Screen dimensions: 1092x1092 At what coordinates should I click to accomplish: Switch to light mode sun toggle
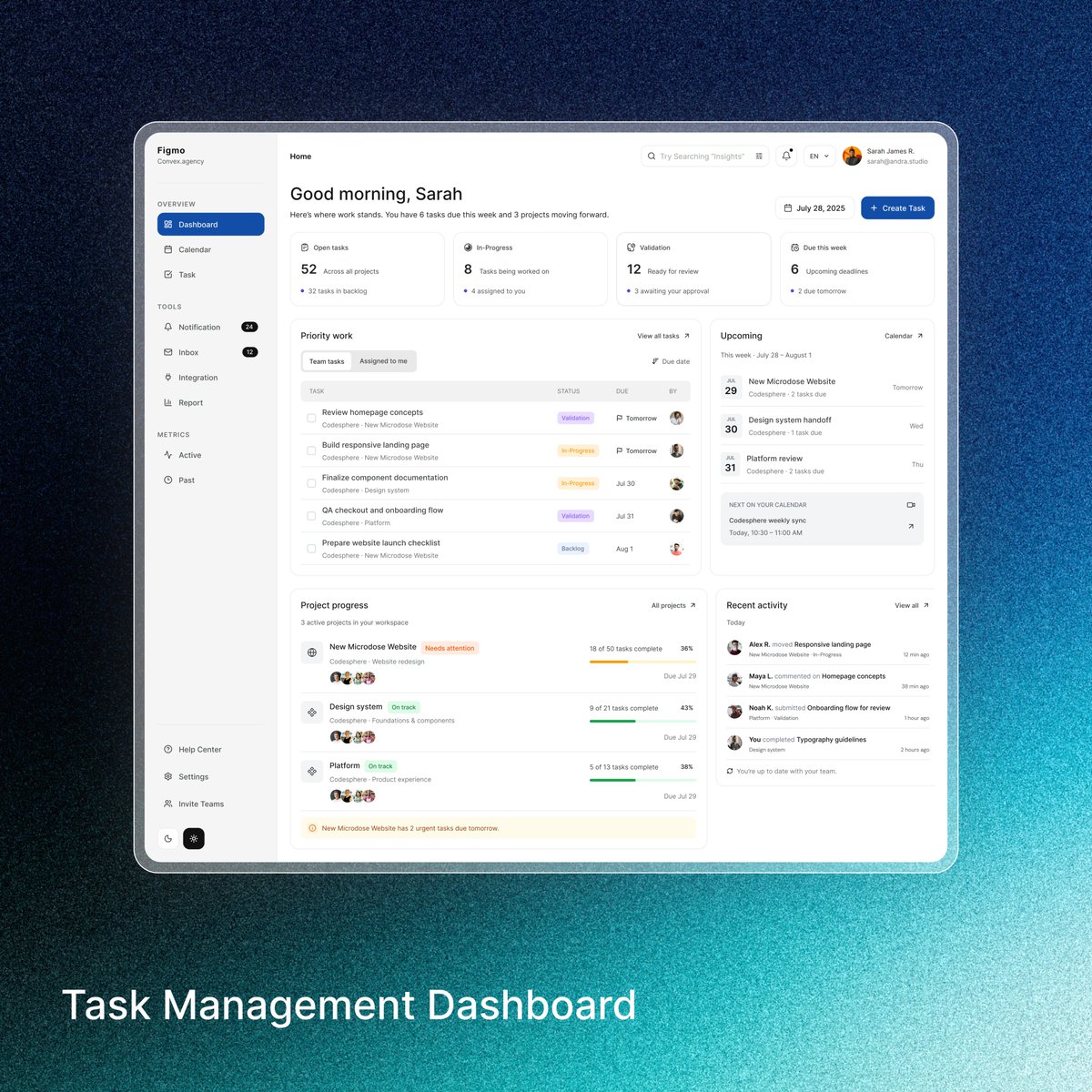(x=194, y=839)
